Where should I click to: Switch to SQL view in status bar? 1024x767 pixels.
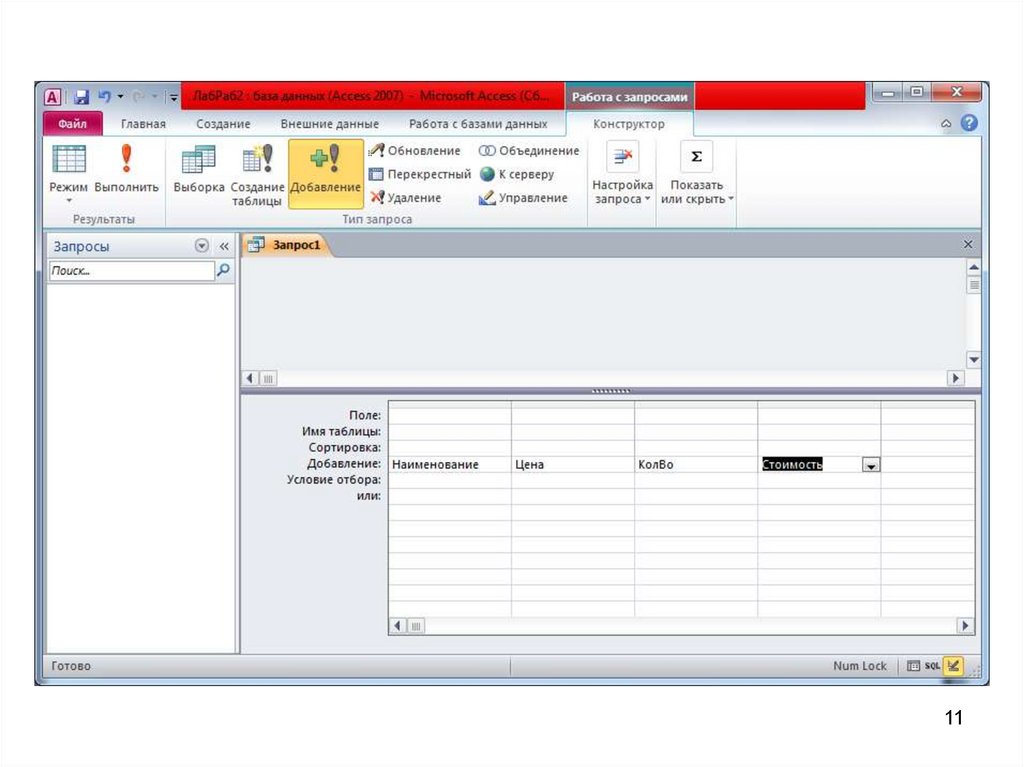(931, 666)
